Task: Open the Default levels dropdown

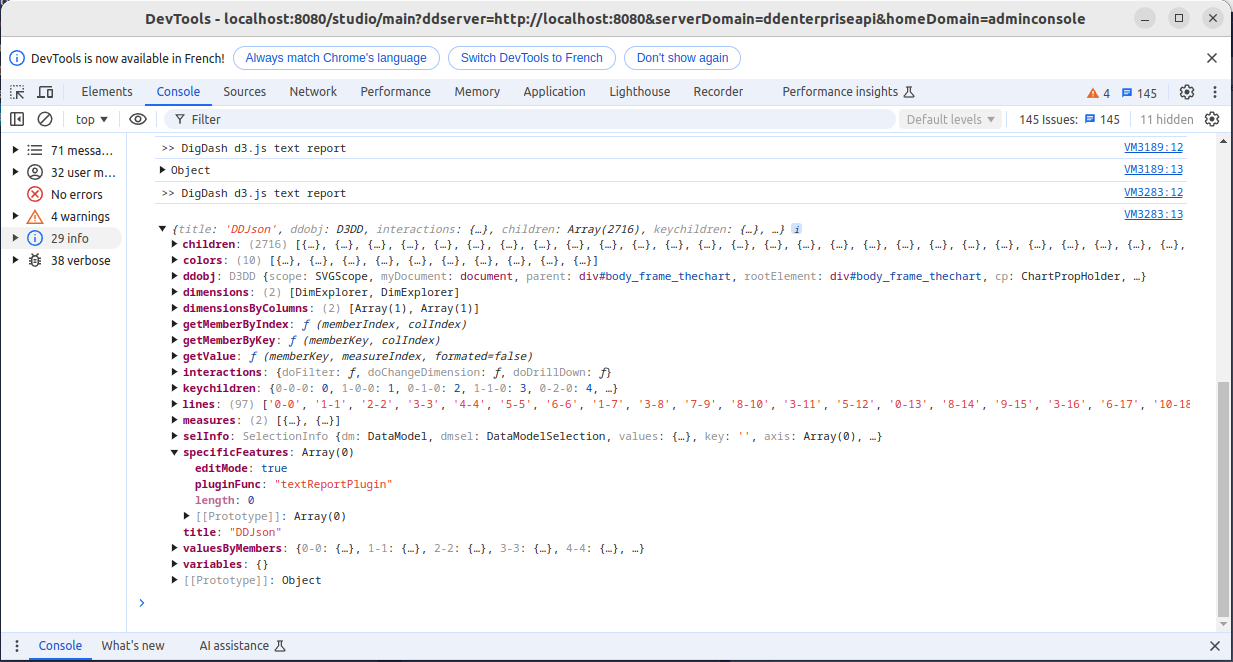Action: [950, 119]
